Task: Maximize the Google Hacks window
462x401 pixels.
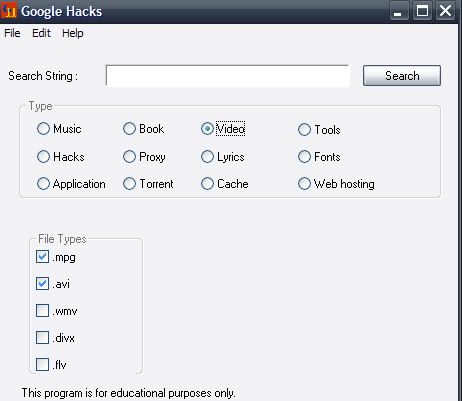Action: click(422, 11)
